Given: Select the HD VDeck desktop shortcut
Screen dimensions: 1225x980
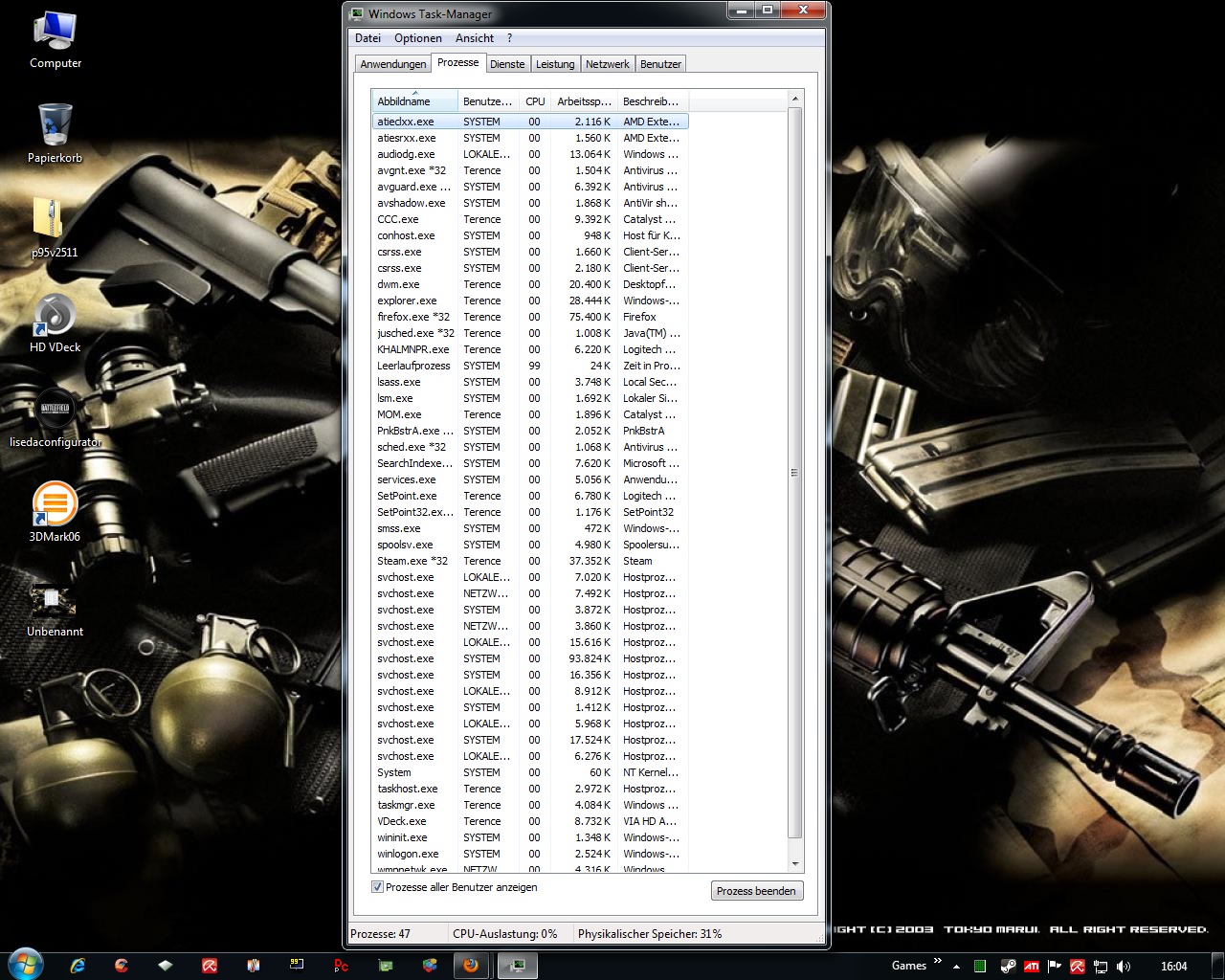Looking at the screenshot, I should point(55,323).
